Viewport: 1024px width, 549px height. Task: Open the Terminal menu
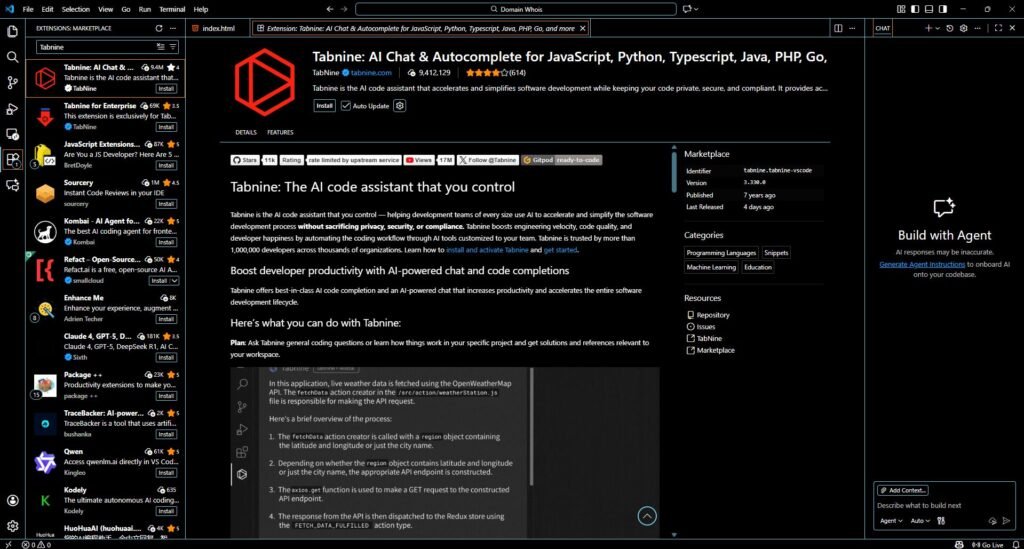[172, 9]
